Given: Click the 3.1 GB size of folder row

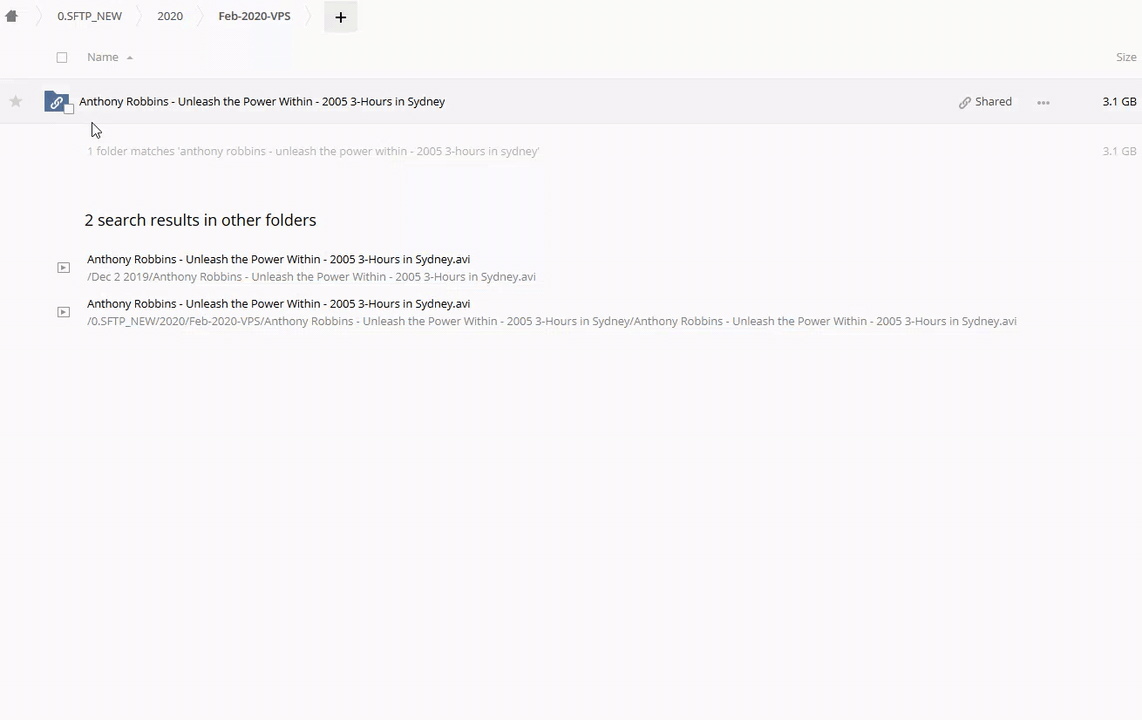Looking at the screenshot, I should point(1118,102).
